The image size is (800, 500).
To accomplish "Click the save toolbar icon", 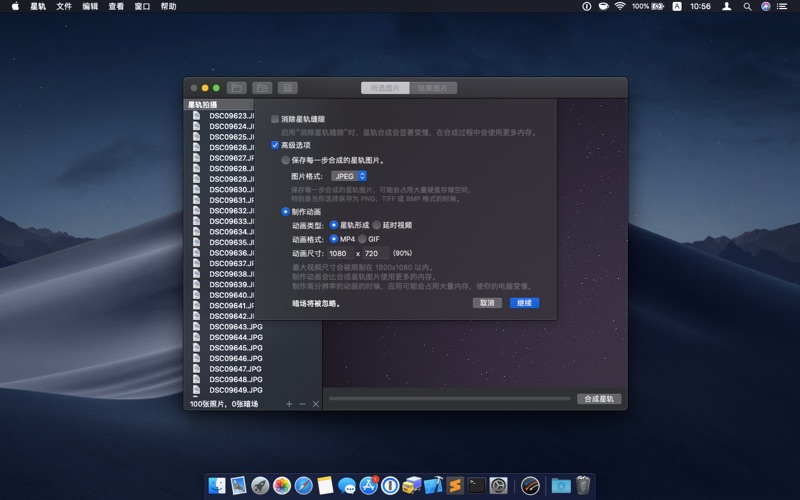I will 288,88.
